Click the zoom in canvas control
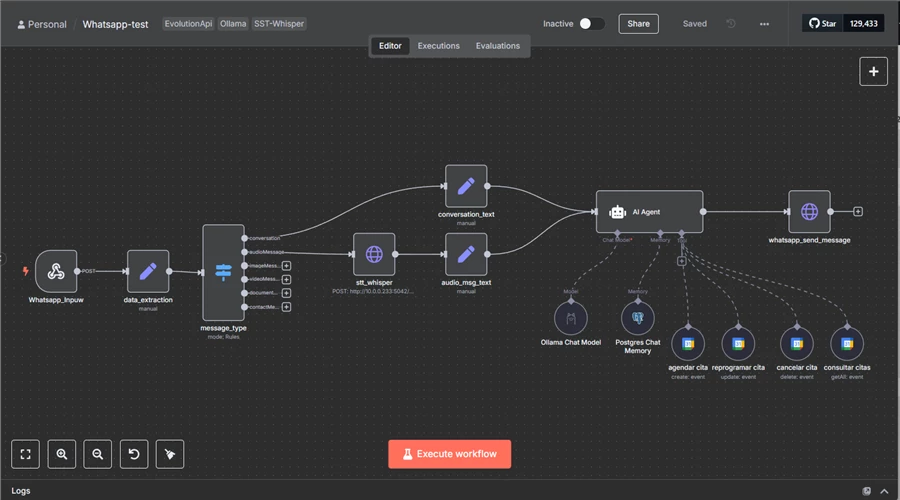 click(62, 454)
